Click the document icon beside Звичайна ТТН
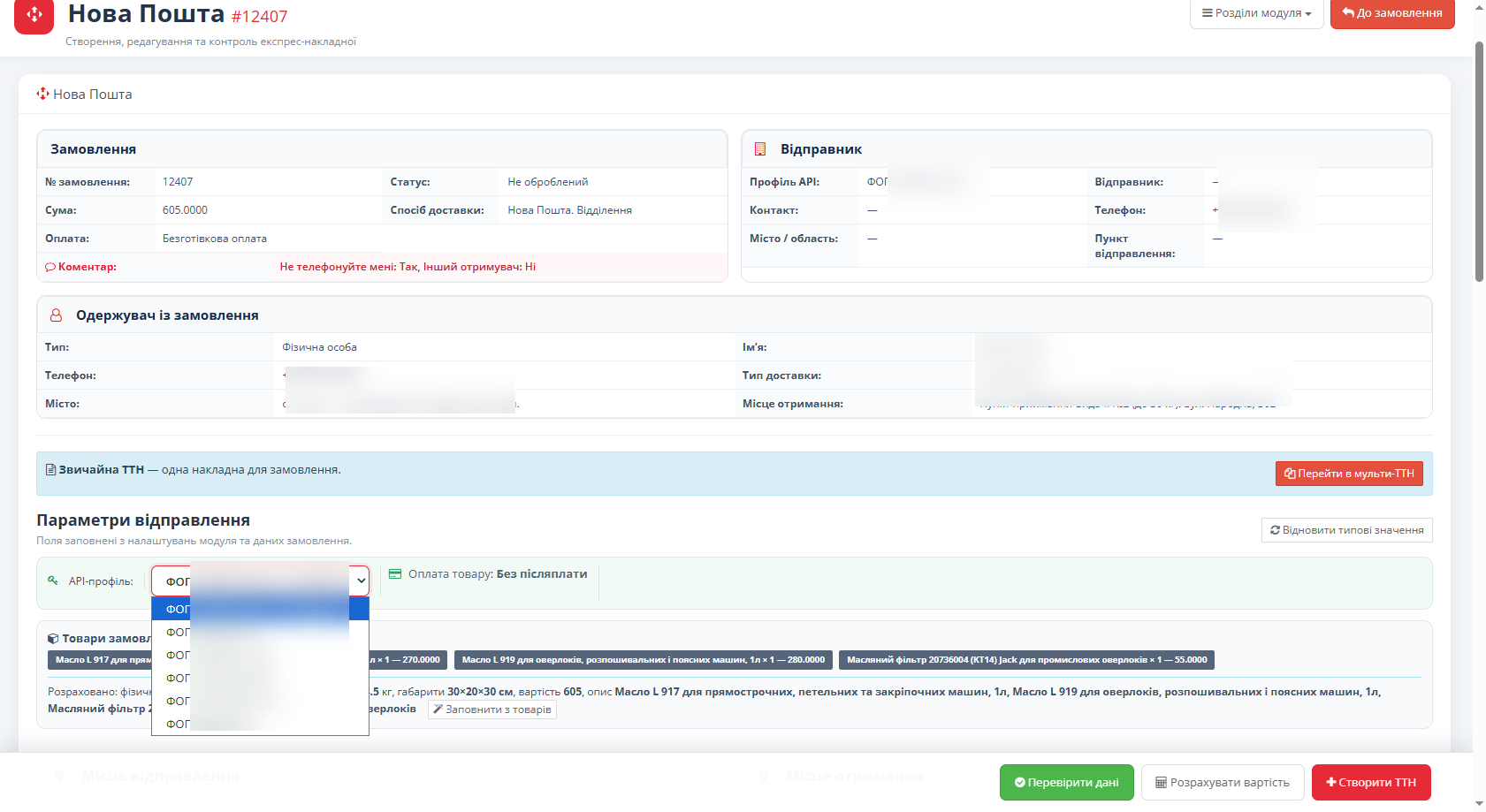 [x=51, y=470]
